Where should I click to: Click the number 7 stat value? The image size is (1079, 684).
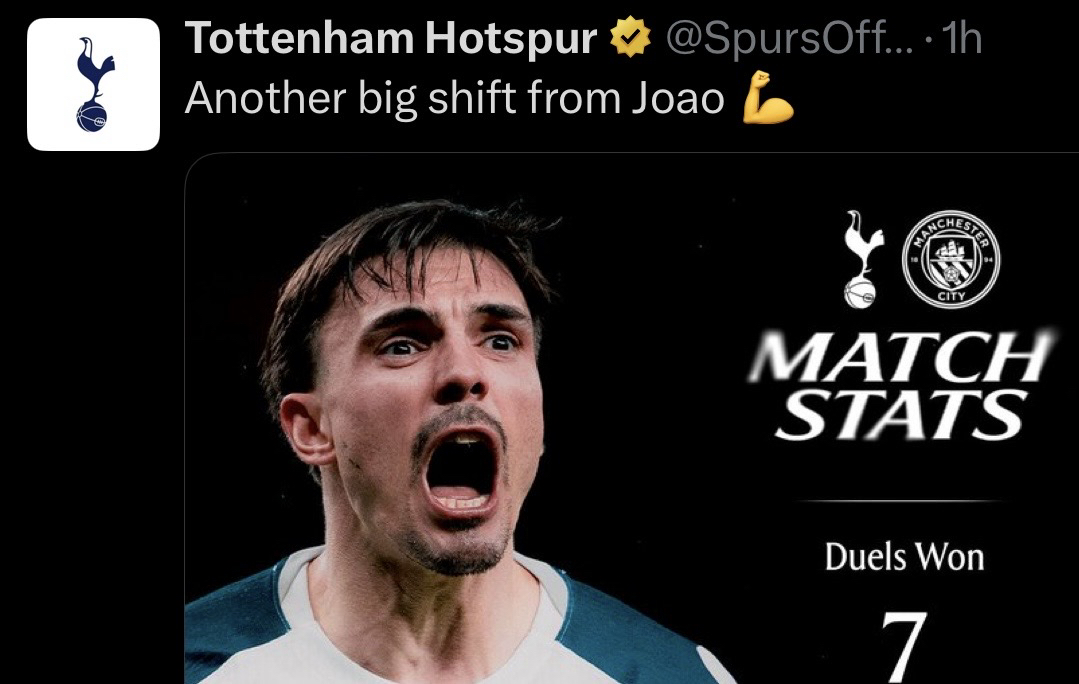[904, 647]
